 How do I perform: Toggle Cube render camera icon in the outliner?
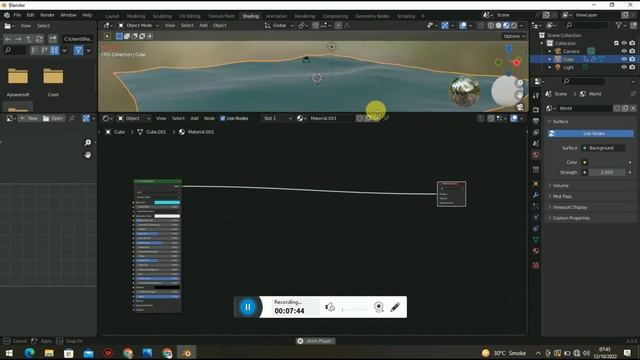coord(632,59)
